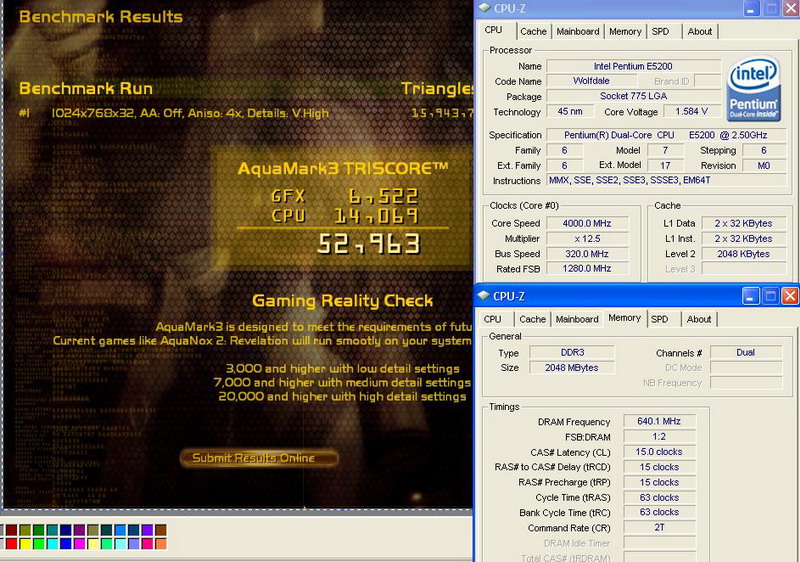
Task: Click the Package value Socket 775 LGA
Action: click(x=633, y=96)
